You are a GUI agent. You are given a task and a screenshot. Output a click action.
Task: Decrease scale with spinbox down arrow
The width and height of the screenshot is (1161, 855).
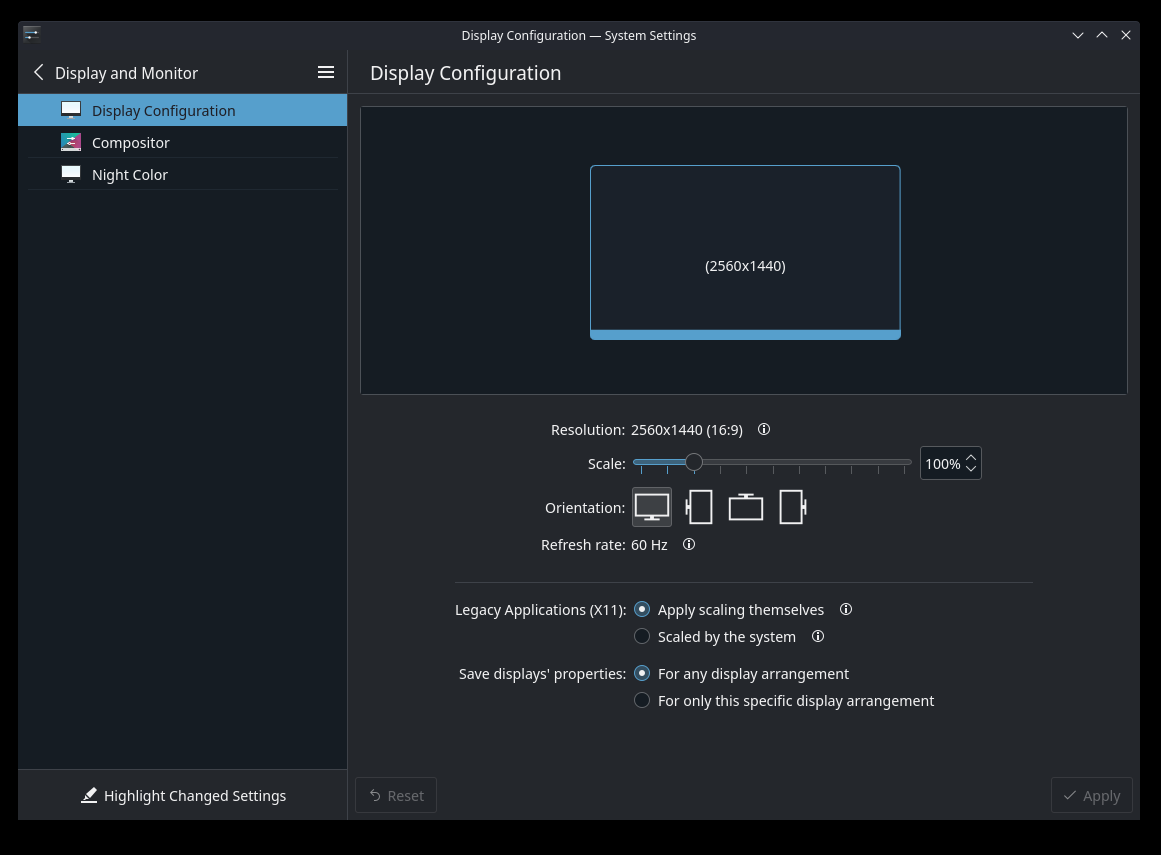pos(971,469)
